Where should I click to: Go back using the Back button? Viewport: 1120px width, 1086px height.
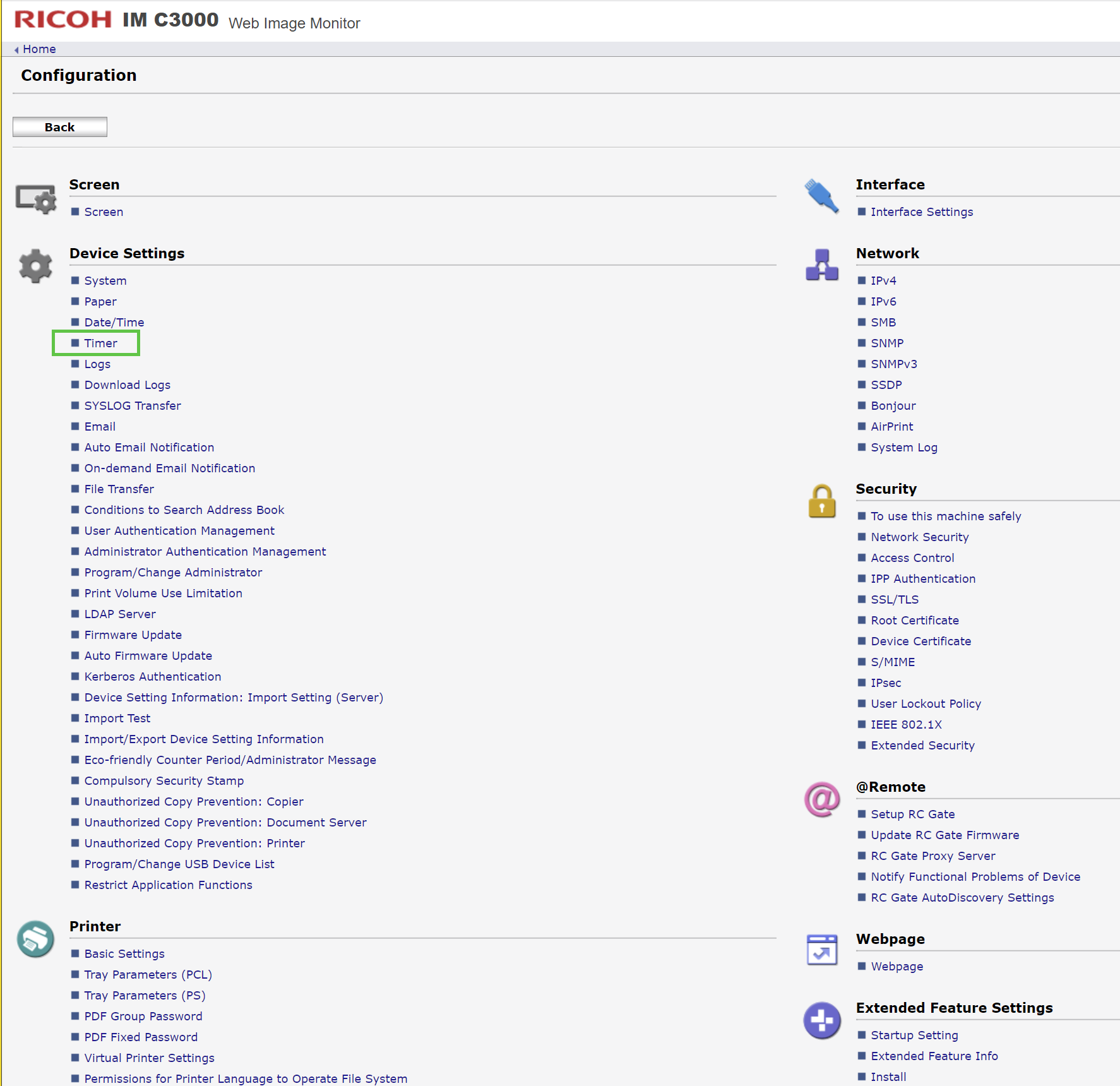59,126
